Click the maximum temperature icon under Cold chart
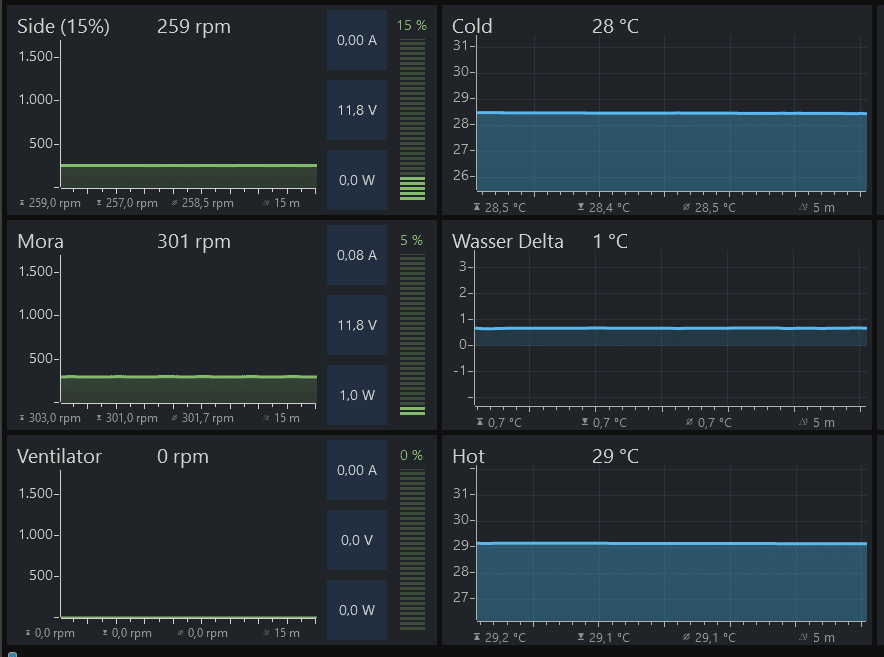884x657 pixels. click(478, 207)
